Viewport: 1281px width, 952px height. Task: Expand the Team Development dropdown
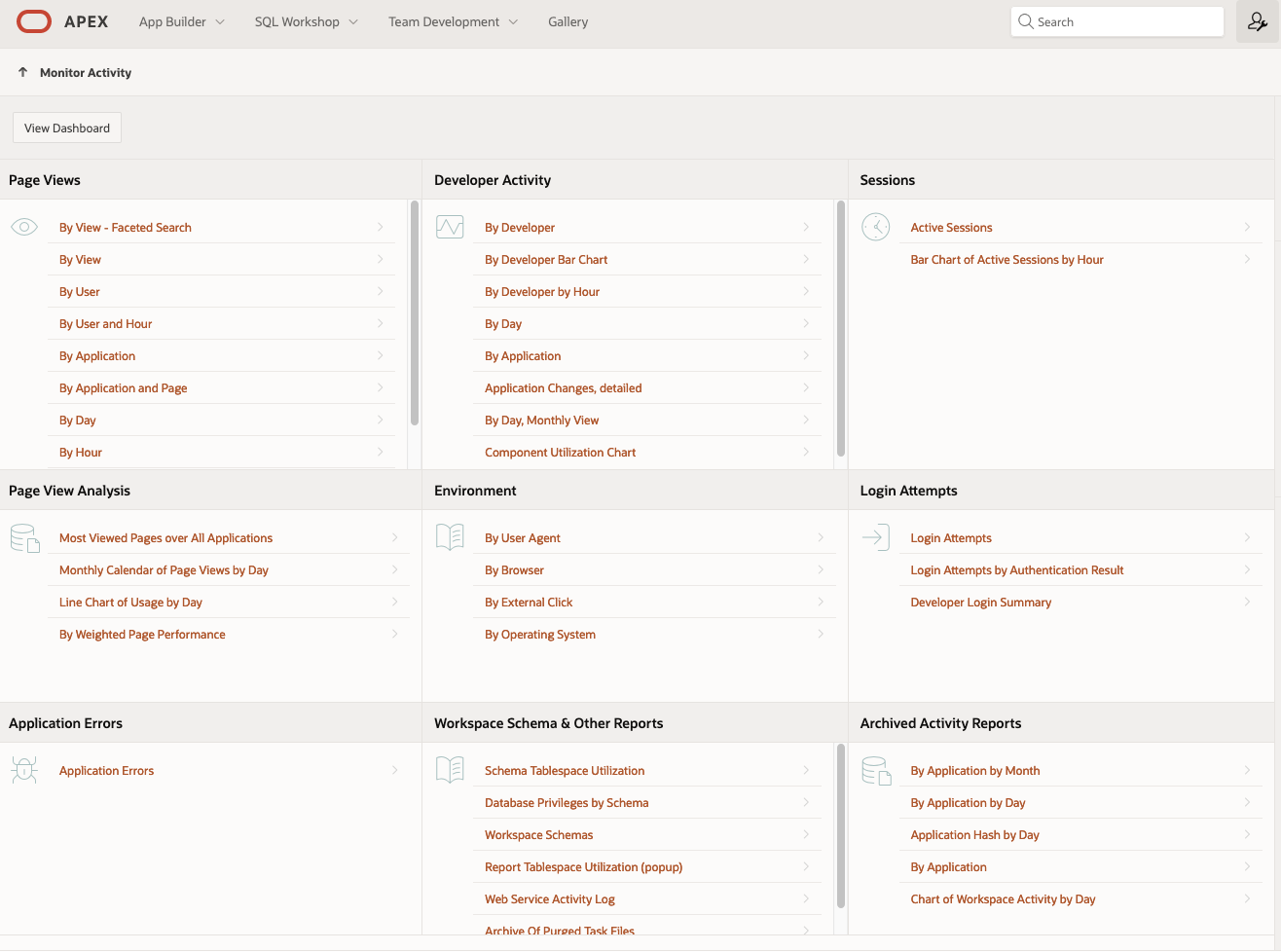point(452,20)
